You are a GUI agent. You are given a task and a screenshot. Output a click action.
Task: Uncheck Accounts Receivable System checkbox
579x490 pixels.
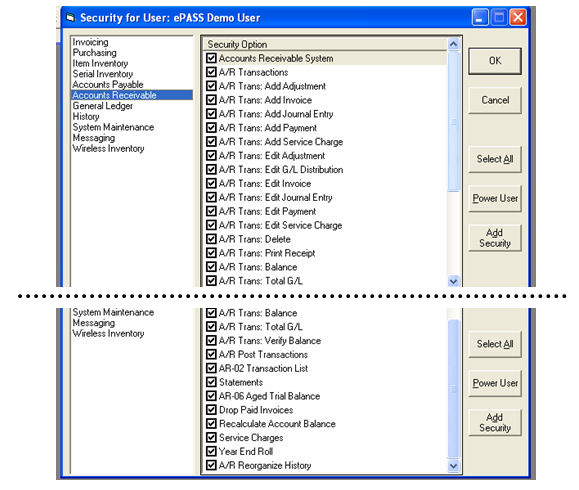[x=211, y=58]
